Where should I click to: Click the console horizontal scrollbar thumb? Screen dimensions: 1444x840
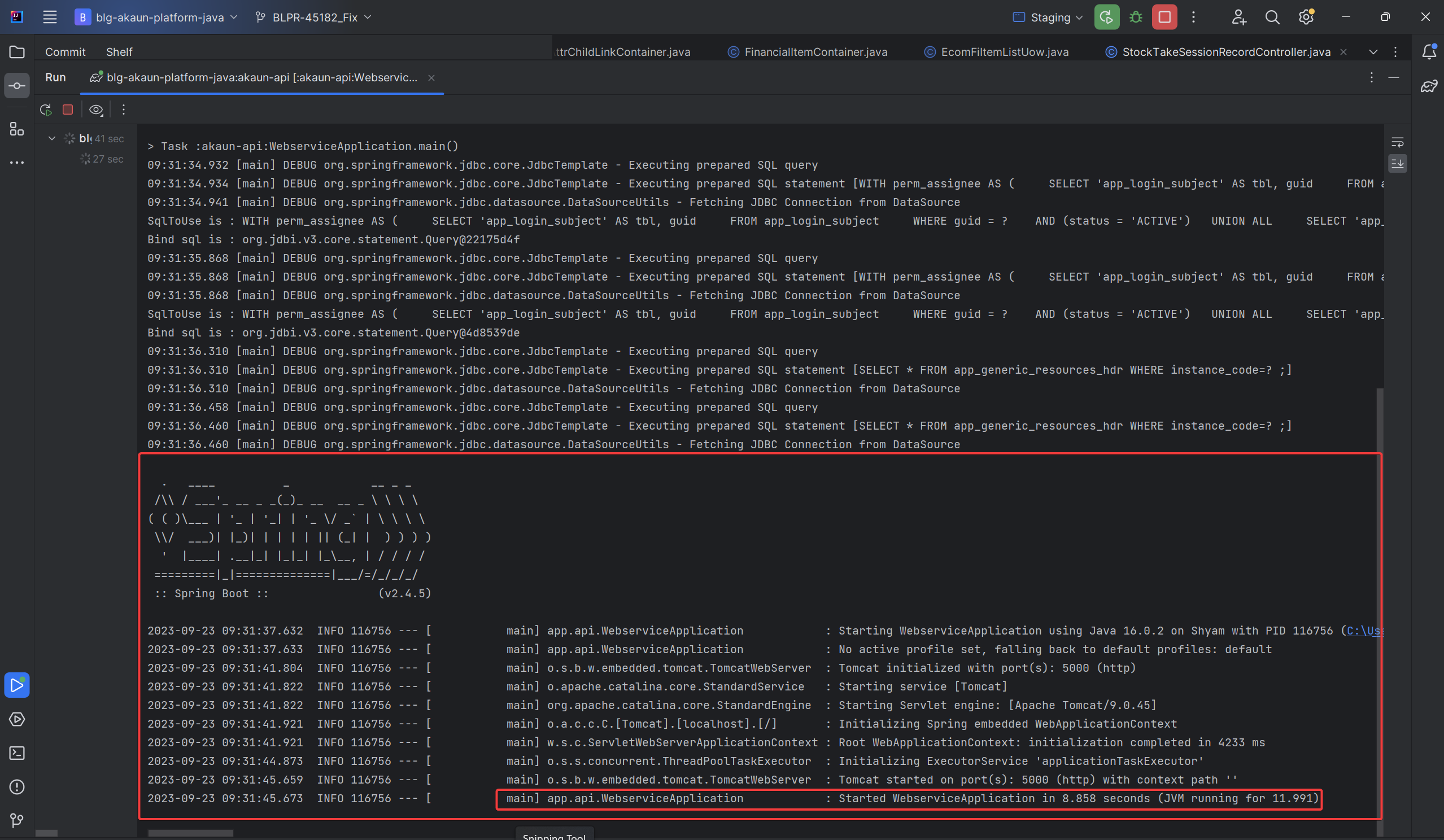click(190, 833)
